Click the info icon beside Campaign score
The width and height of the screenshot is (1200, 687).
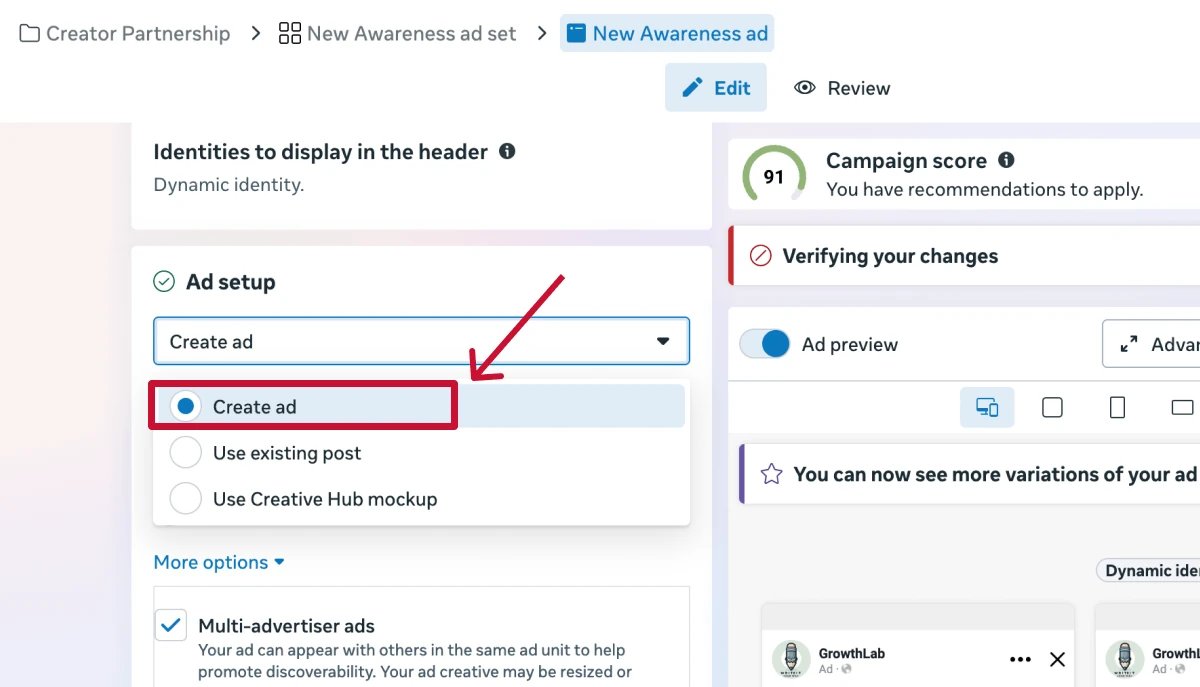point(1006,160)
